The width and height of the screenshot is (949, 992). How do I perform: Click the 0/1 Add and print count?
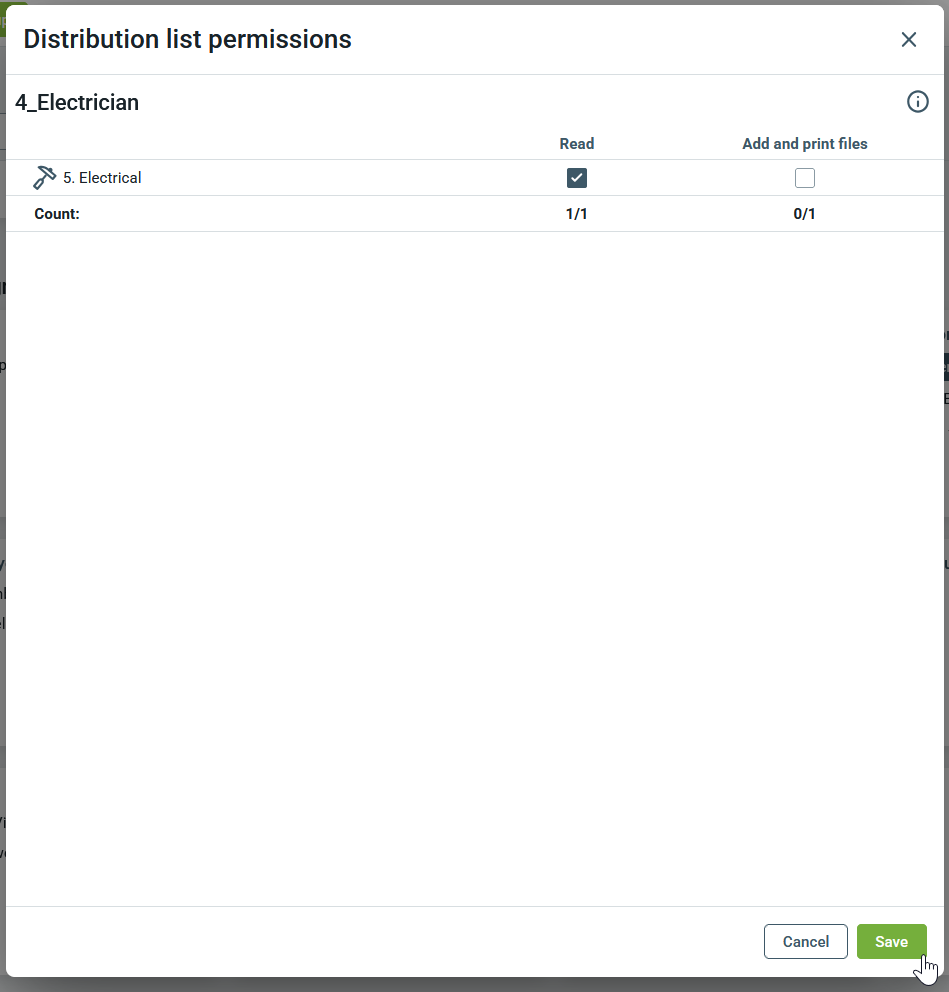tap(804, 214)
